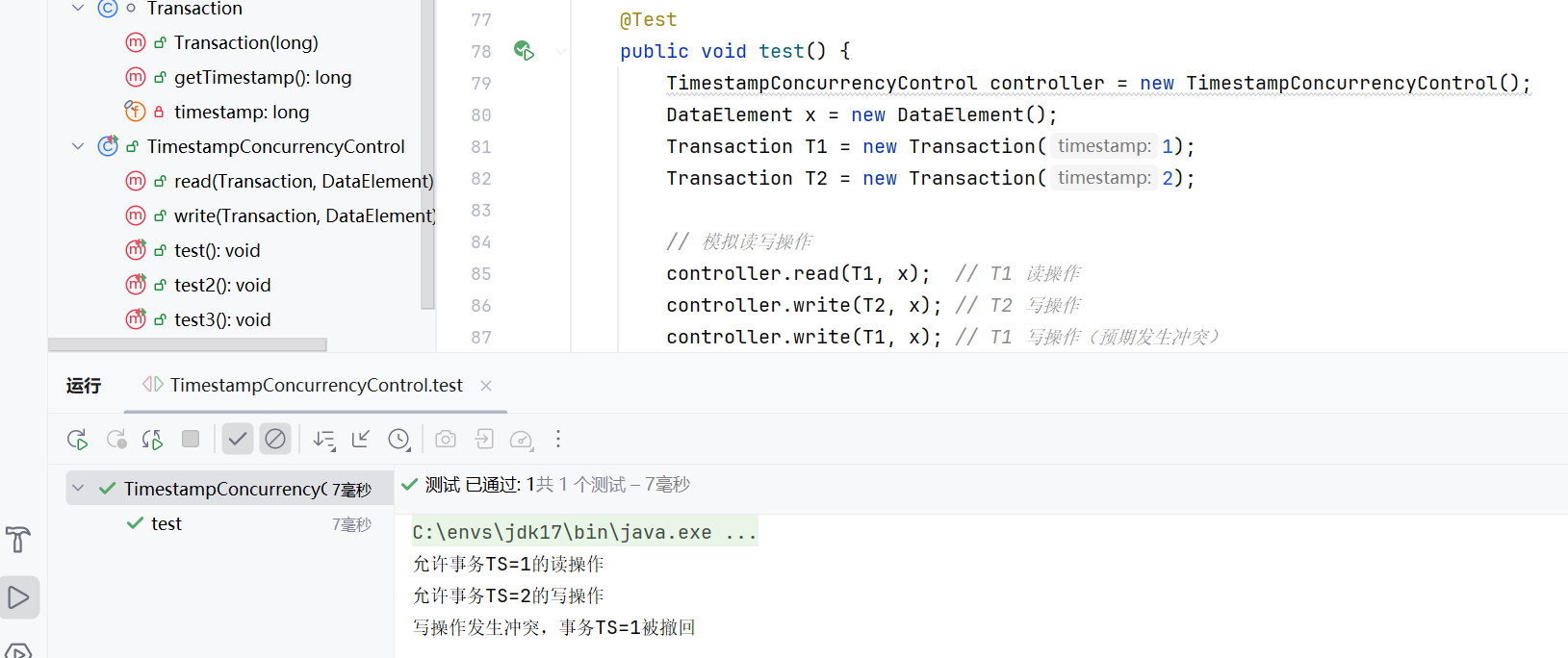The width and height of the screenshot is (1568, 658).
Task: Click the java.exe command line link
Action: tap(583, 532)
